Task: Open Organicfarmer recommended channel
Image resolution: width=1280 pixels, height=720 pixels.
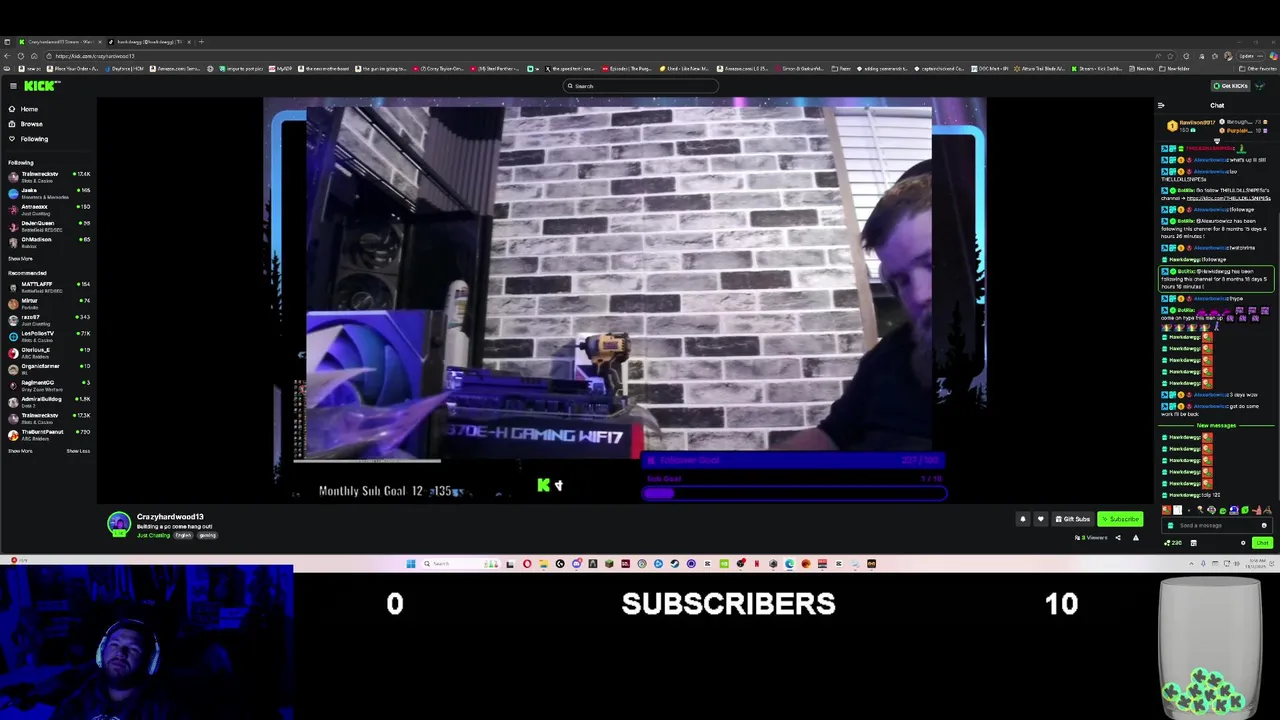Action: [49, 367]
